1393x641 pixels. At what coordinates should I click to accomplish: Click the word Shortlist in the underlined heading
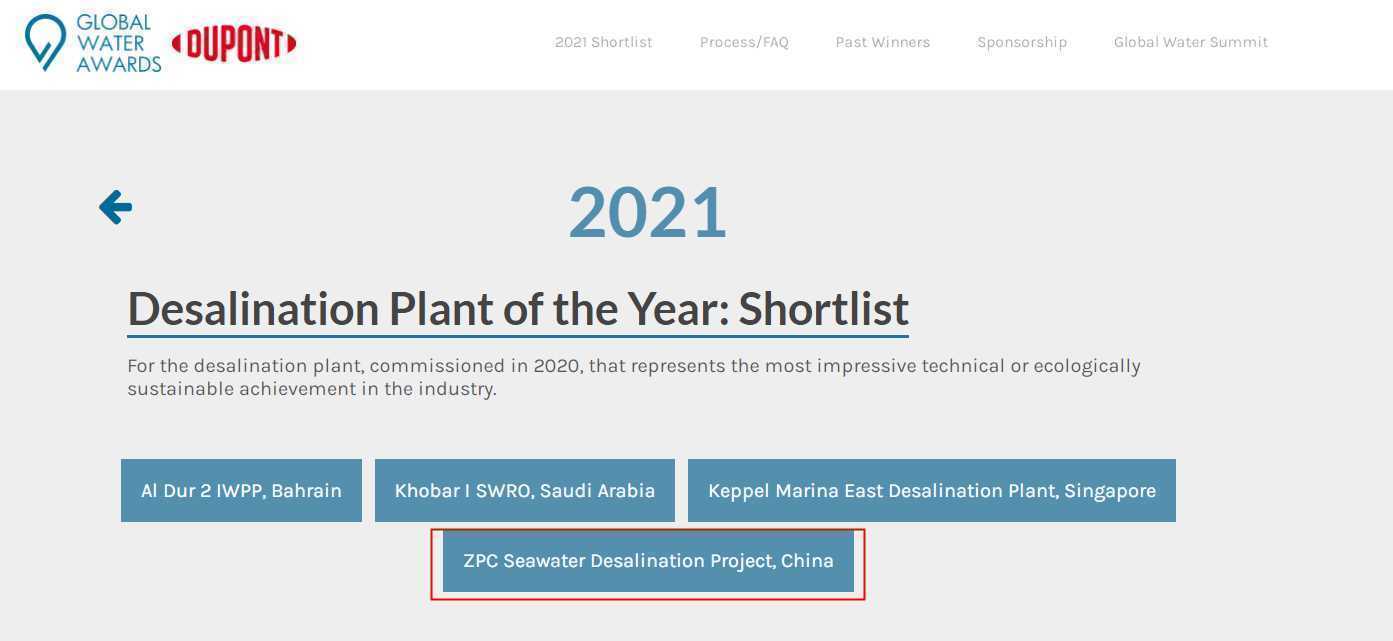click(823, 308)
